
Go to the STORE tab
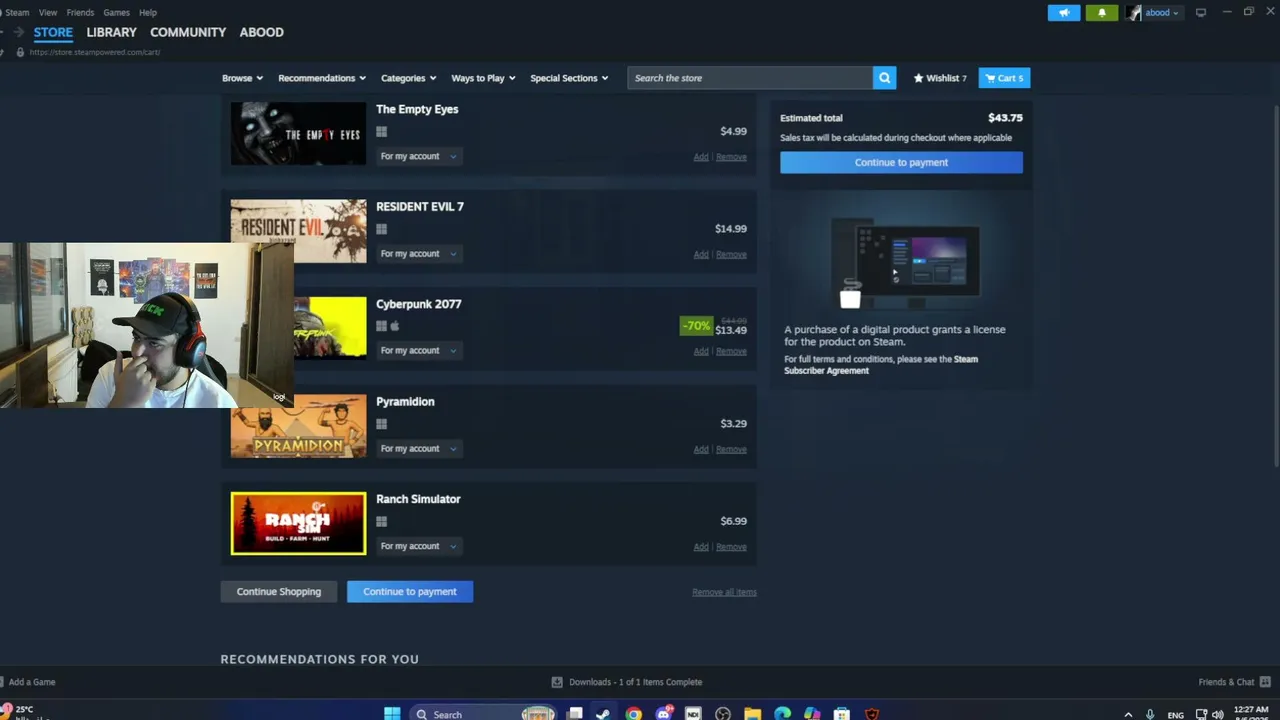(53, 32)
